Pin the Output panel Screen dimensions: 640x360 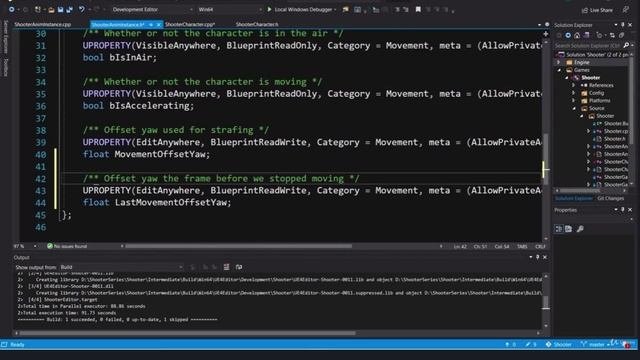538,257
